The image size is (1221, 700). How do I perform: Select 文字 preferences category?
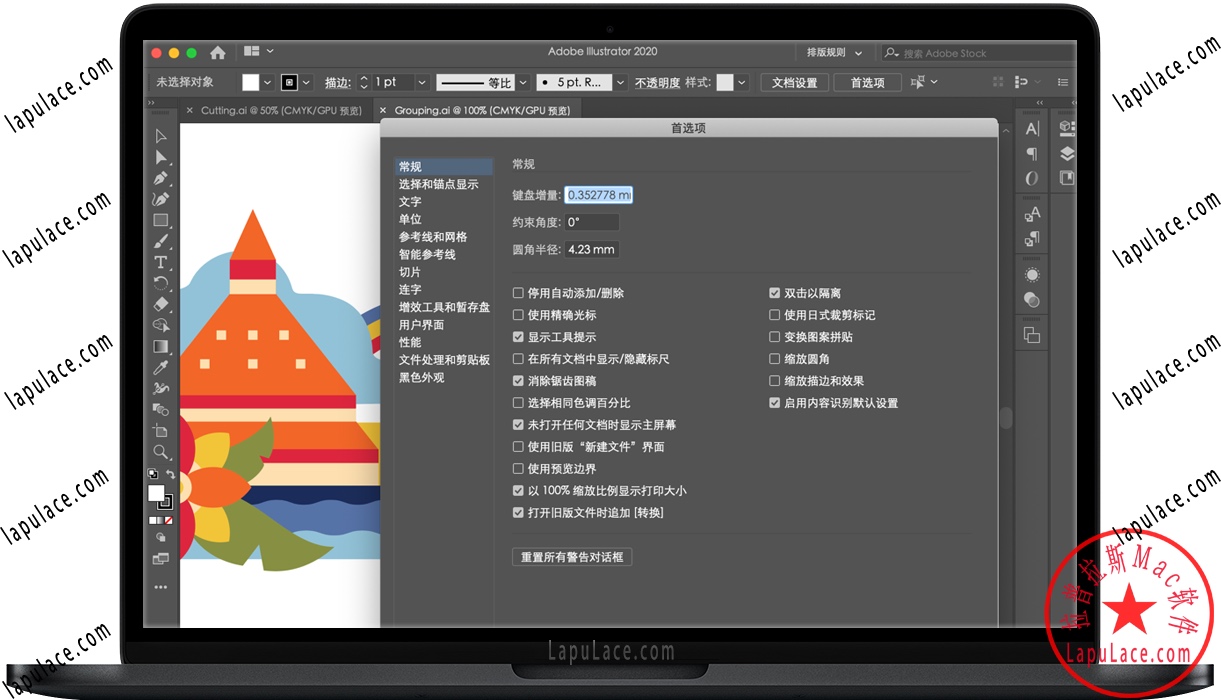point(410,202)
